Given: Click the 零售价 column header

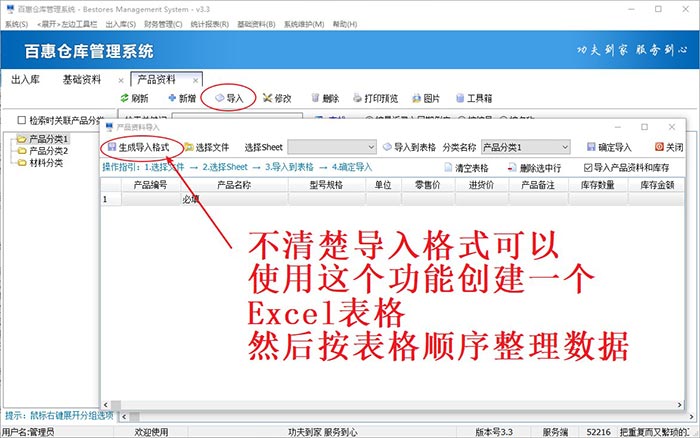Looking at the screenshot, I should point(428,185).
